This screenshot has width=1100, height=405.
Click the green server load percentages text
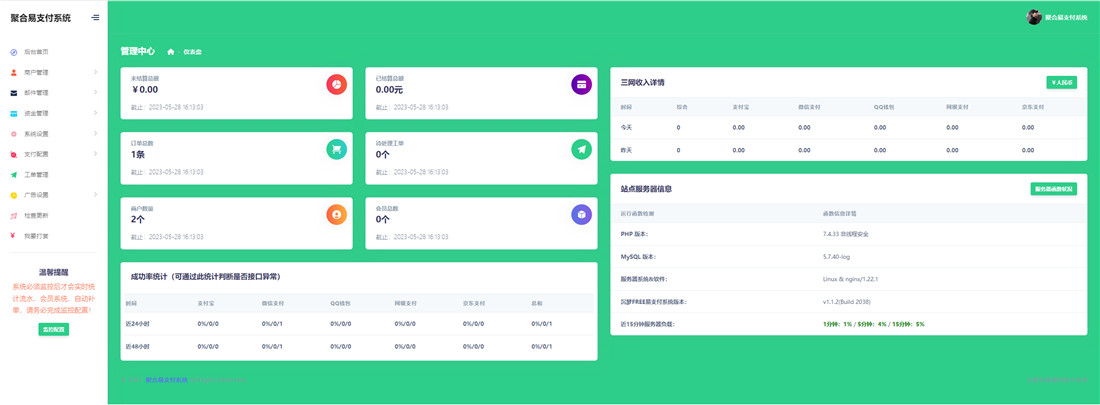[873, 324]
